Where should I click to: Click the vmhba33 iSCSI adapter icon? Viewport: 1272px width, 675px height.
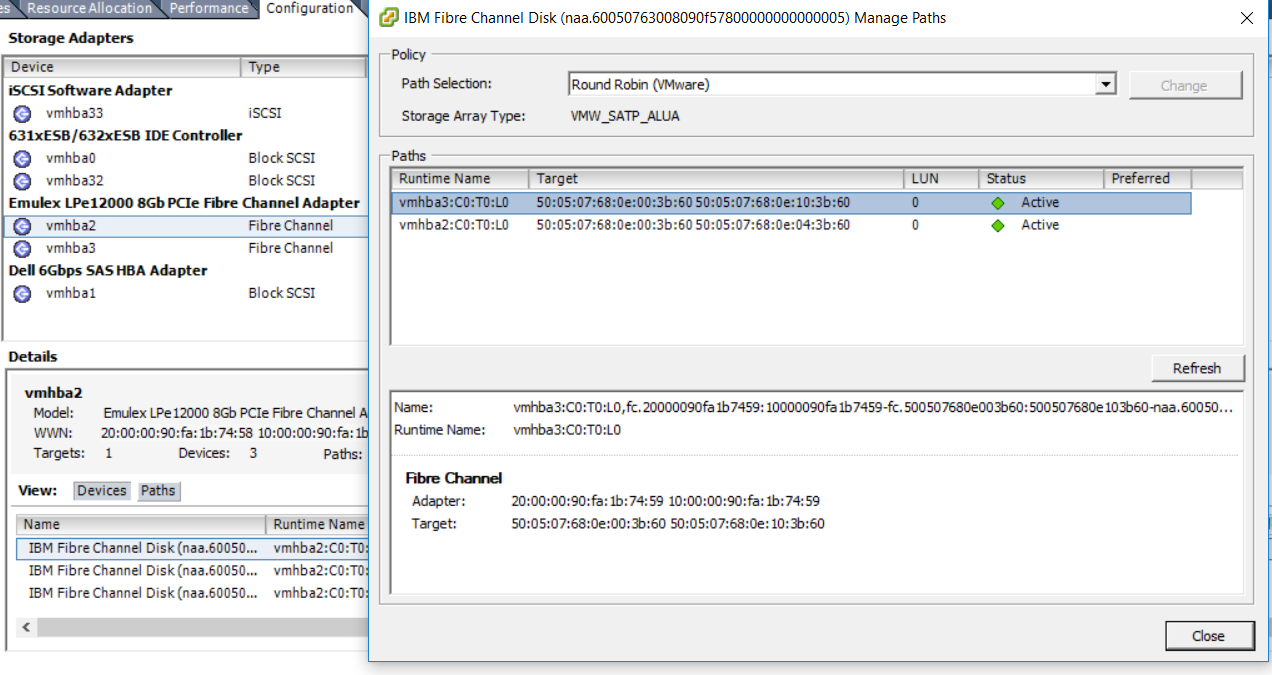coord(22,113)
